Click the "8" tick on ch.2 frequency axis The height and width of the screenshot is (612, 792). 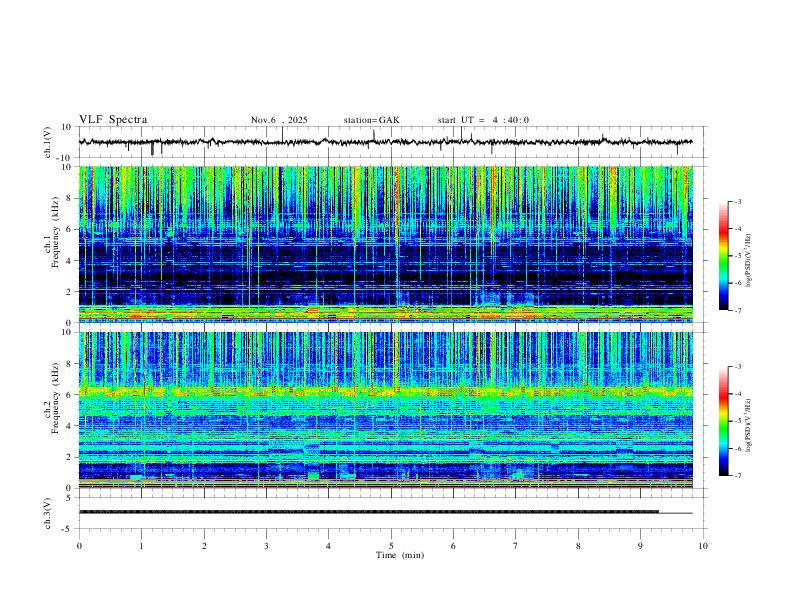(69, 364)
